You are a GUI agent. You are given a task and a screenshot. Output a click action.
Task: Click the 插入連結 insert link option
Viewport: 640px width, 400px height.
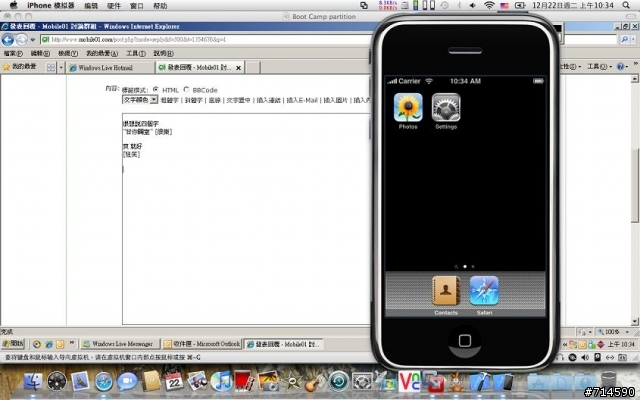268,100
